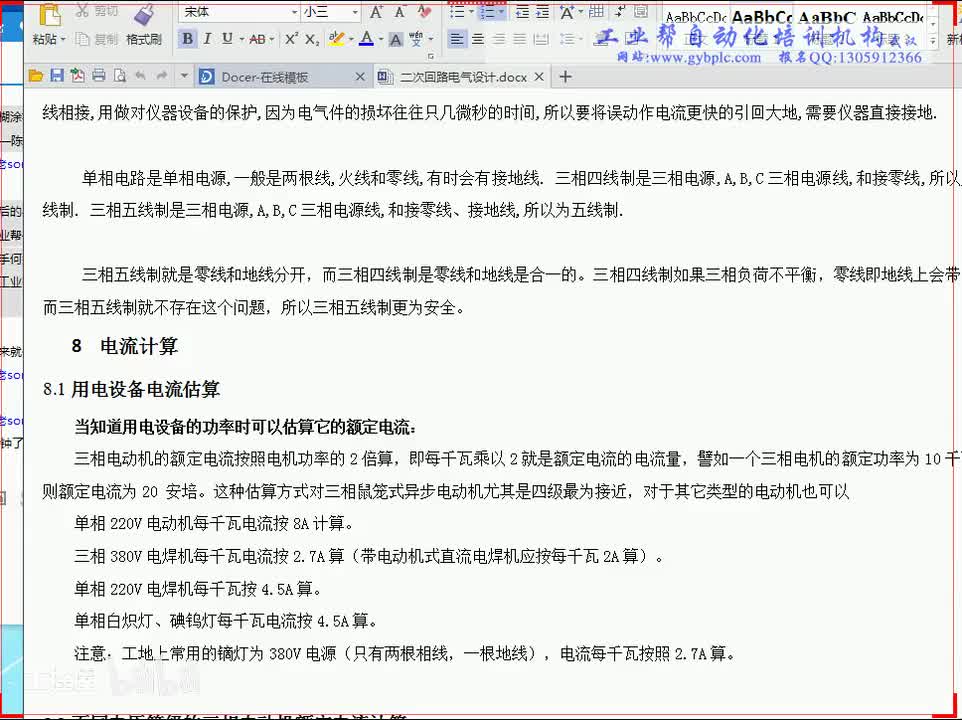
Task: Toggle superscript X² formatting
Action: pos(291,39)
